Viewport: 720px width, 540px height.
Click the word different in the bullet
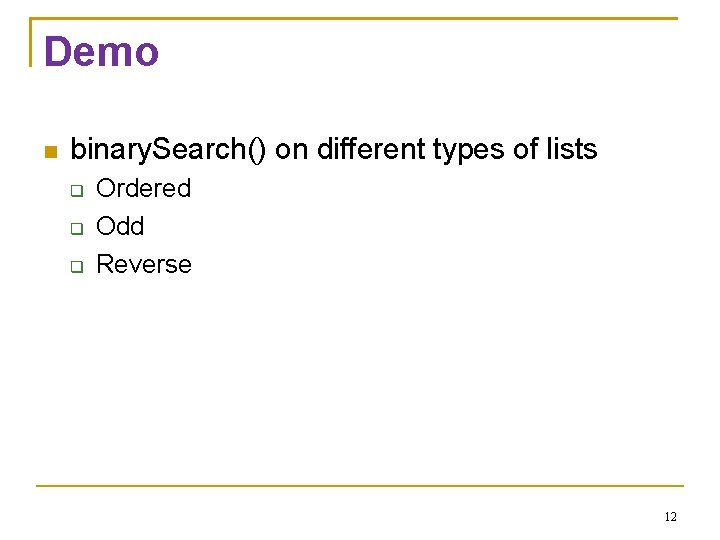[371, 149]
